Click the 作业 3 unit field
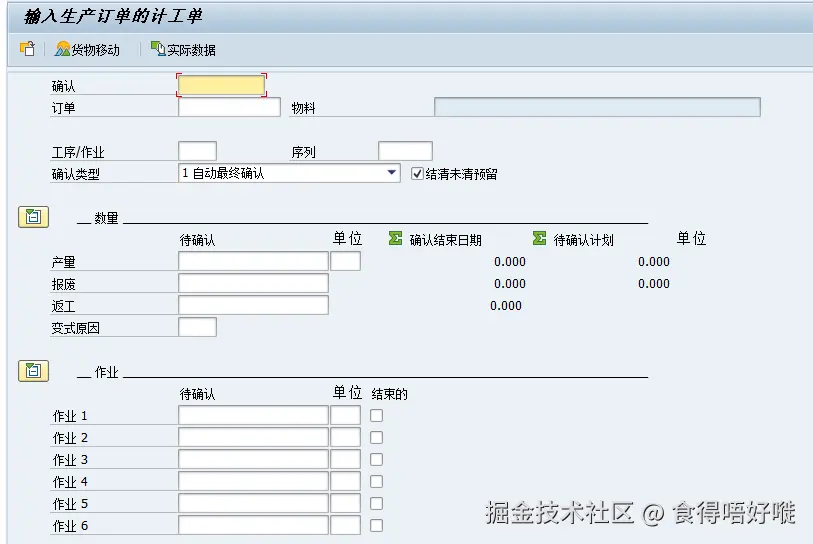The width and height of the screenshot is (813, 544). pos(346,459)
